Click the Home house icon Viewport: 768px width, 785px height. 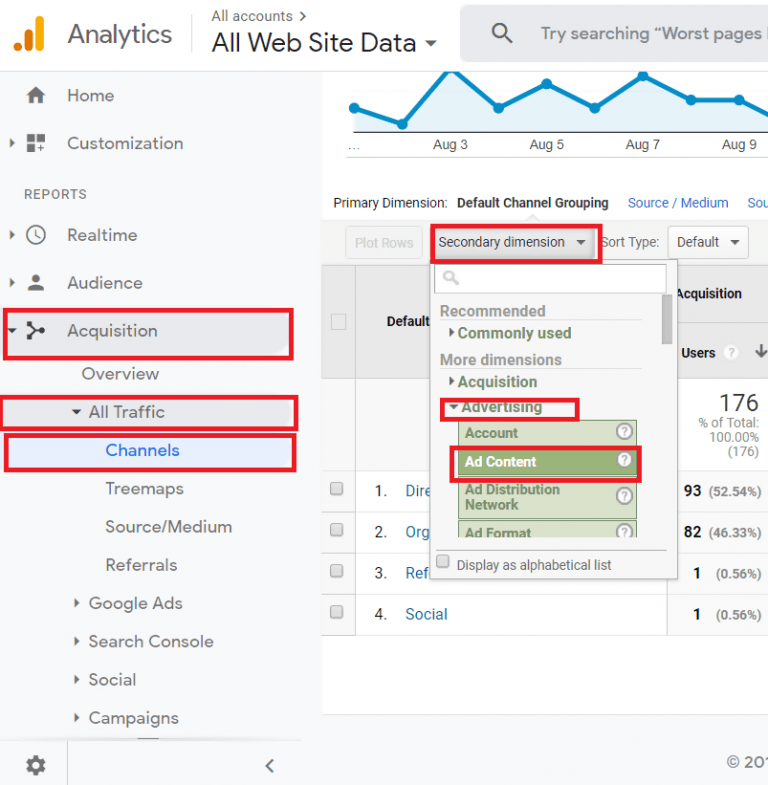[x=36, y=96]
